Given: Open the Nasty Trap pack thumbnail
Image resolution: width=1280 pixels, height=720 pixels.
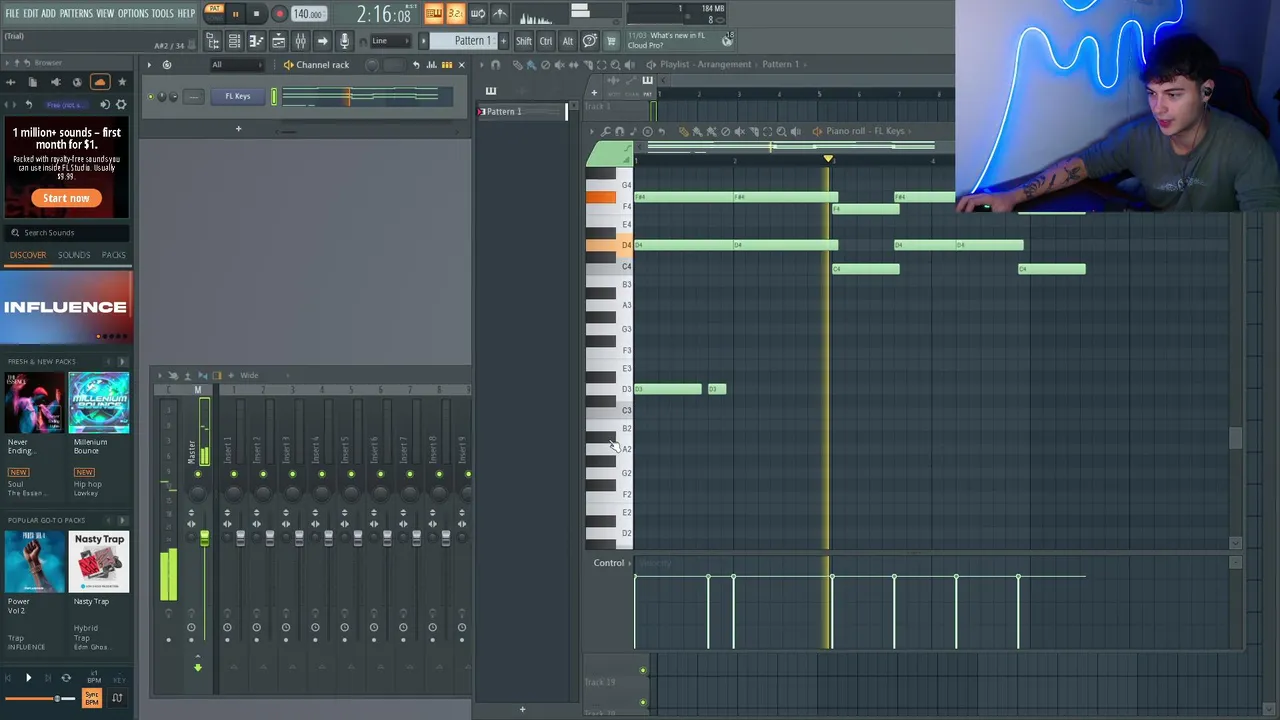Looking at the screenshot, I should (98, 562).
